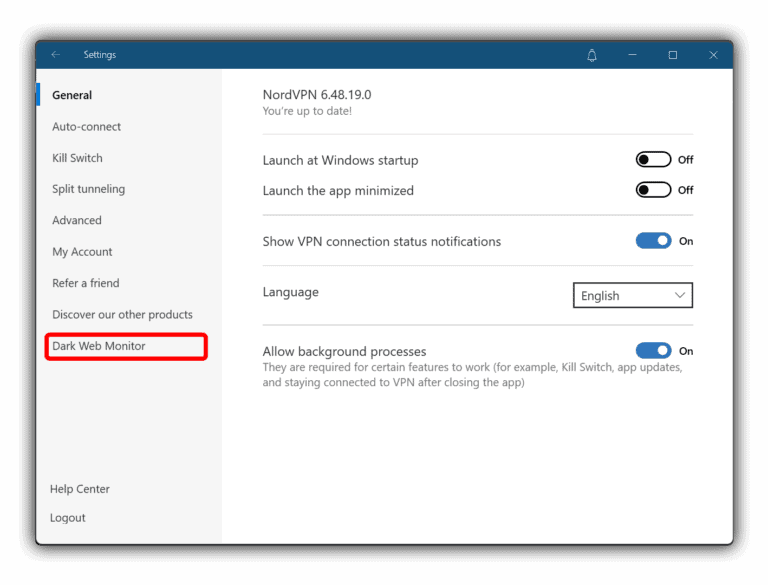Open the notifications bell icon

[592, 55]
